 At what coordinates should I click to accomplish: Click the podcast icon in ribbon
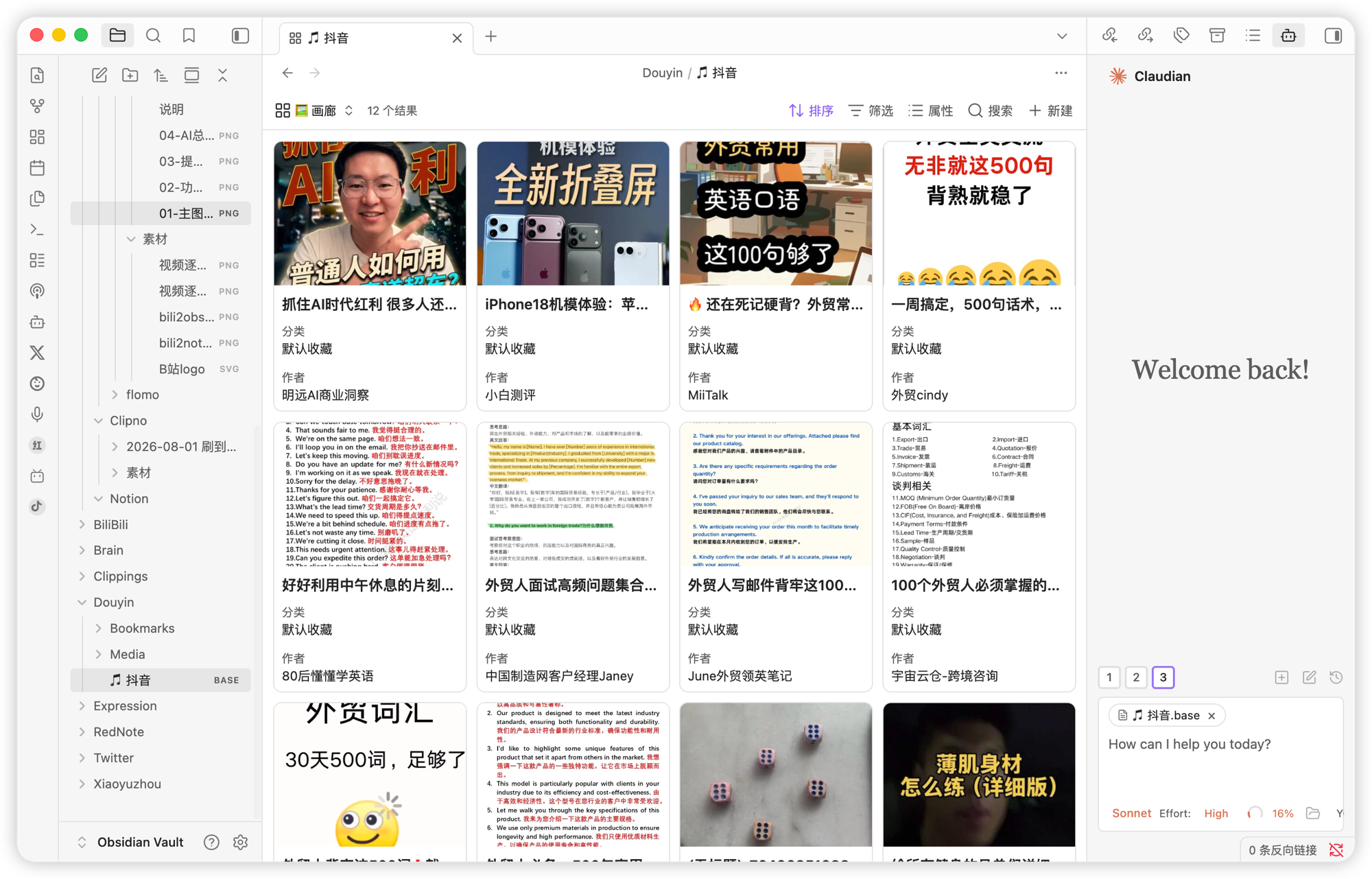(x=38, y=292)
